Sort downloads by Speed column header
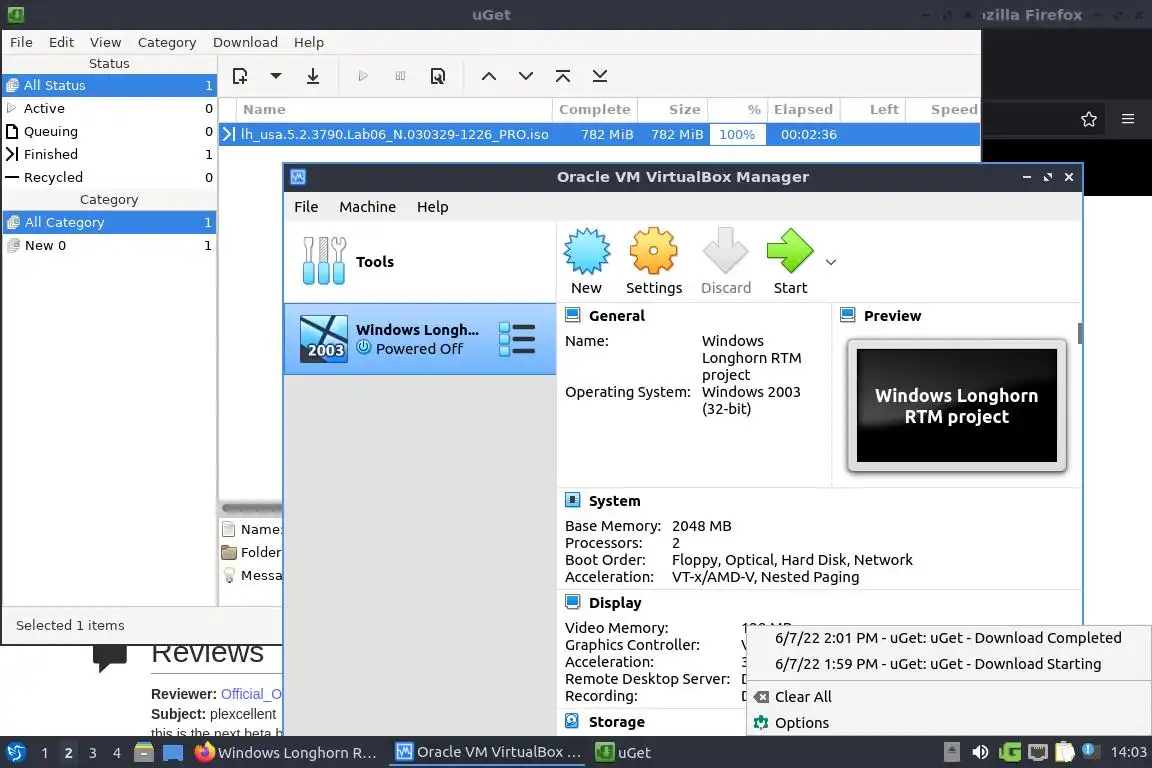This screenshot has height=768, width=1152. click(x=943, y=110)
